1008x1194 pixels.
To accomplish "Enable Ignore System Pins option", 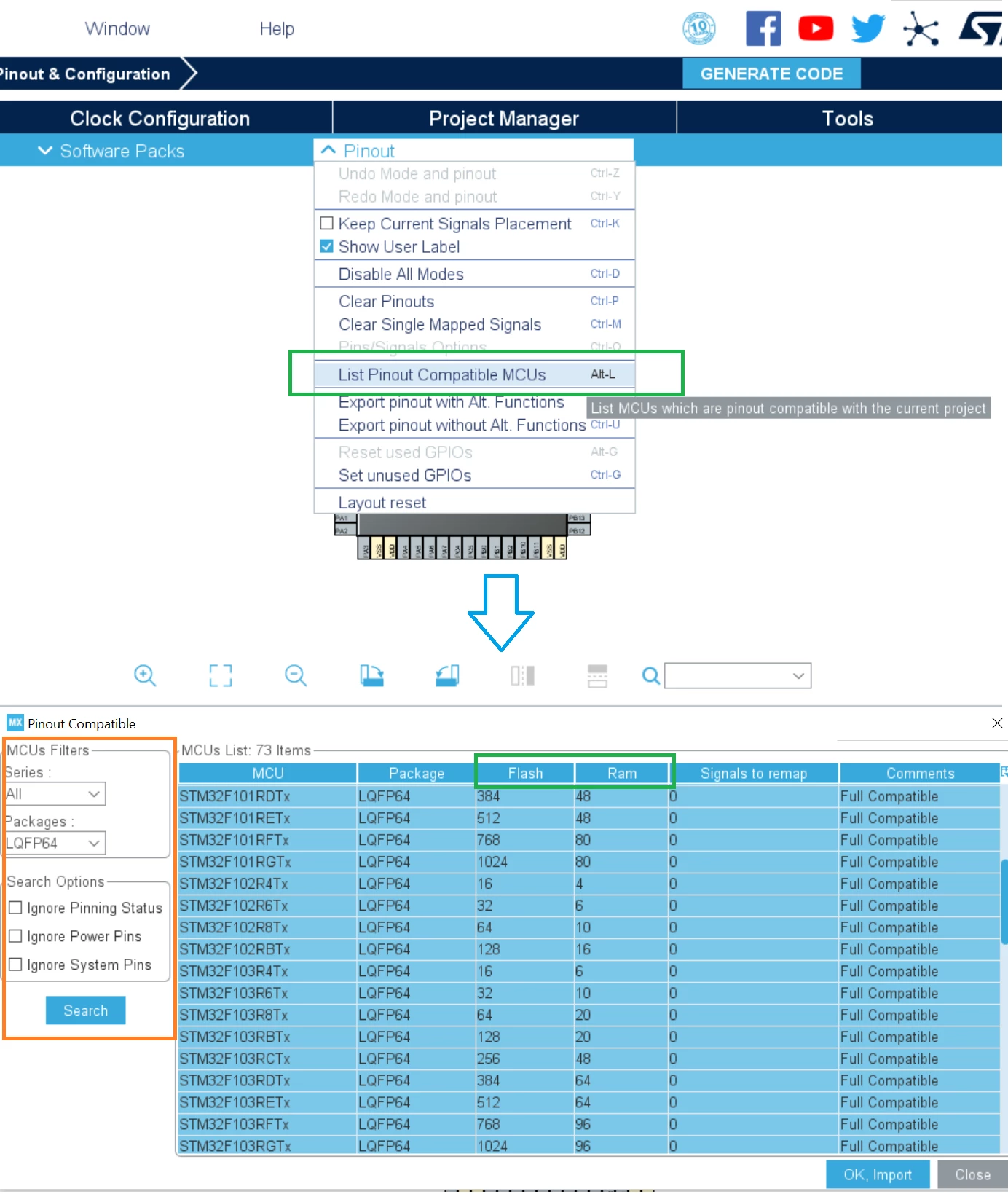I will point(15,965).
